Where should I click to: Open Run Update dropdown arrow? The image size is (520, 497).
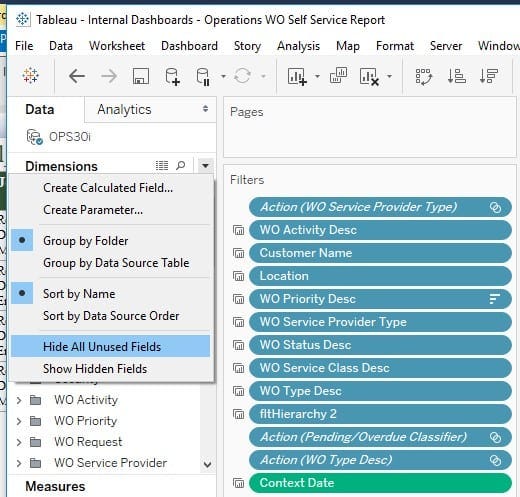[x=263, y=76]
